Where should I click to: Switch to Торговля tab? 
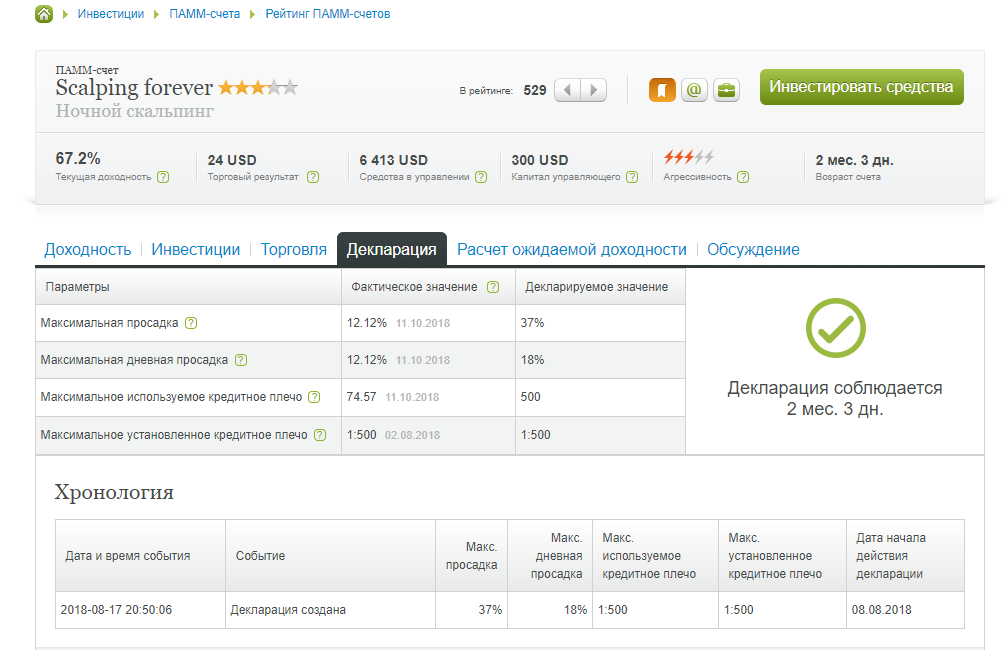pos(293,249)
